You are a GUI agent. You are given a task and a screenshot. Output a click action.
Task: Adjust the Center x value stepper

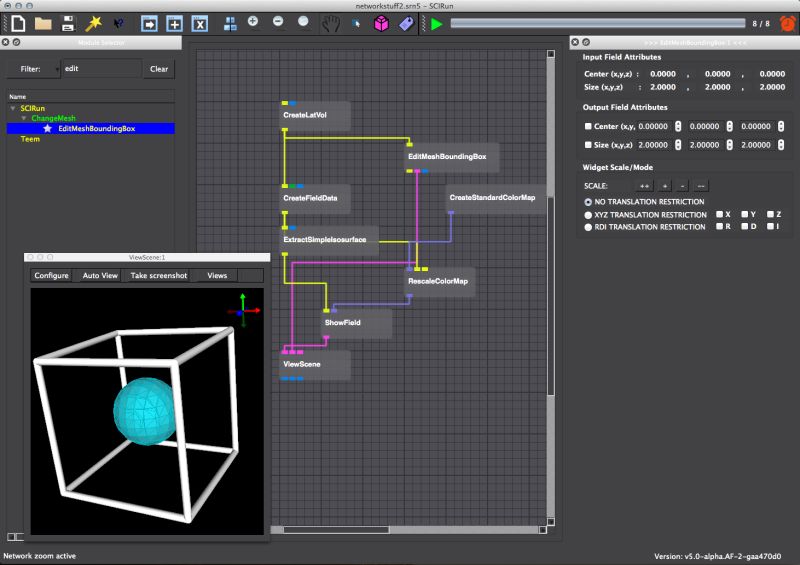click(x=678, y=126)
